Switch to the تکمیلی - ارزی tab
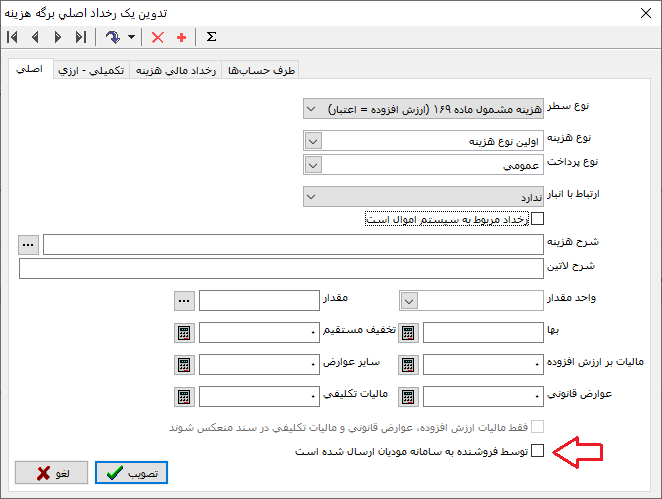 [x=91, y=71]
